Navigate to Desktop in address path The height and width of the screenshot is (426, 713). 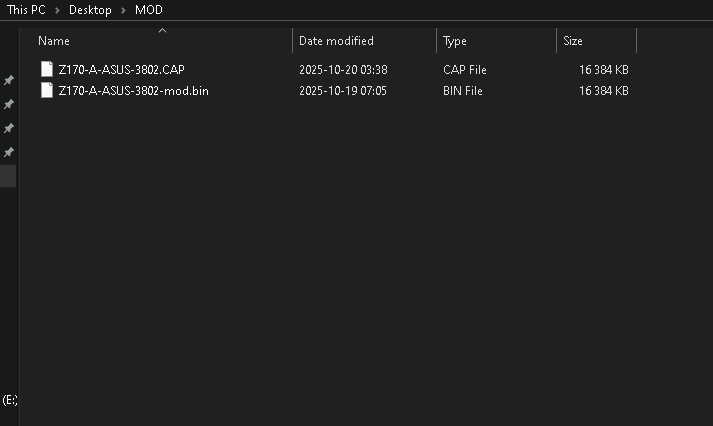90,10
